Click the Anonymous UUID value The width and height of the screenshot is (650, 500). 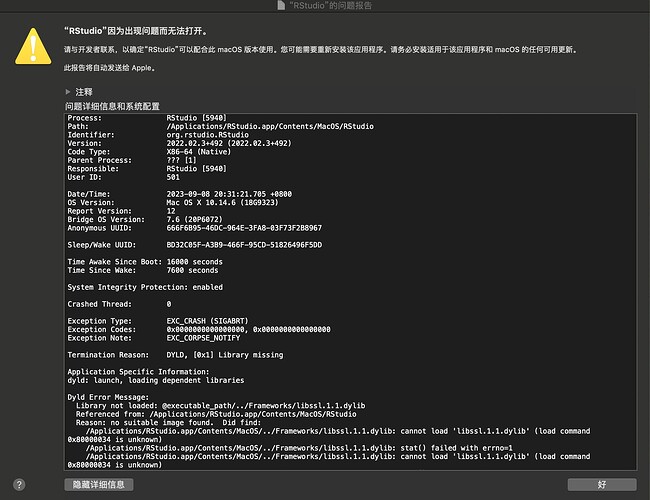point(244,228)
